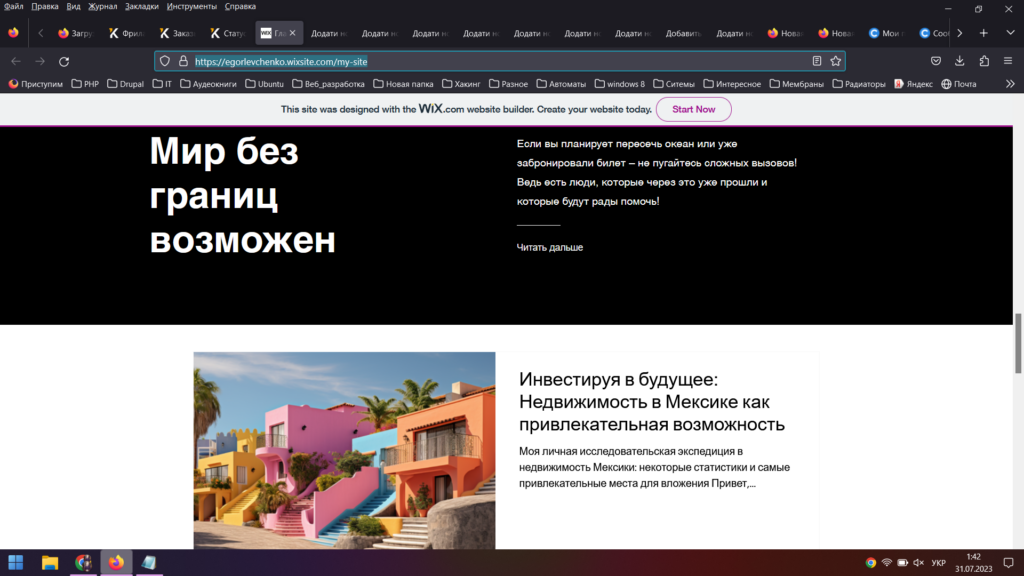Open the colorful Mexican houses thumbnail
This screenshot has height=576, width=1024.
(x=344, y=450)
